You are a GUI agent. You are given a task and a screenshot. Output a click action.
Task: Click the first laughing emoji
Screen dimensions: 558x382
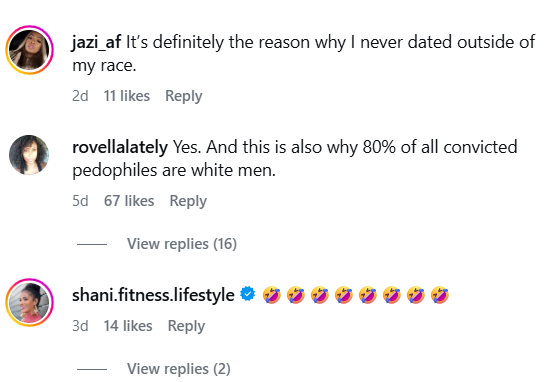click(x=272, y=295)
